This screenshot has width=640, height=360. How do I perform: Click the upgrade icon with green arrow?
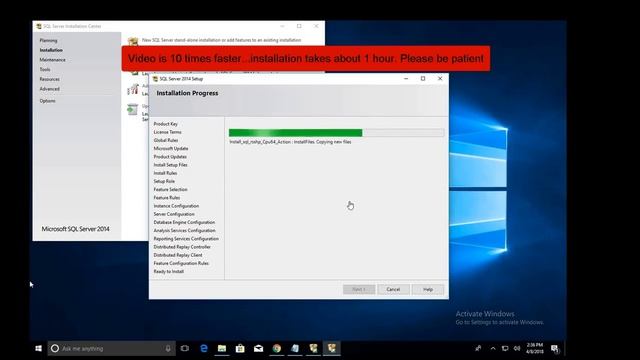click(133, 109)
